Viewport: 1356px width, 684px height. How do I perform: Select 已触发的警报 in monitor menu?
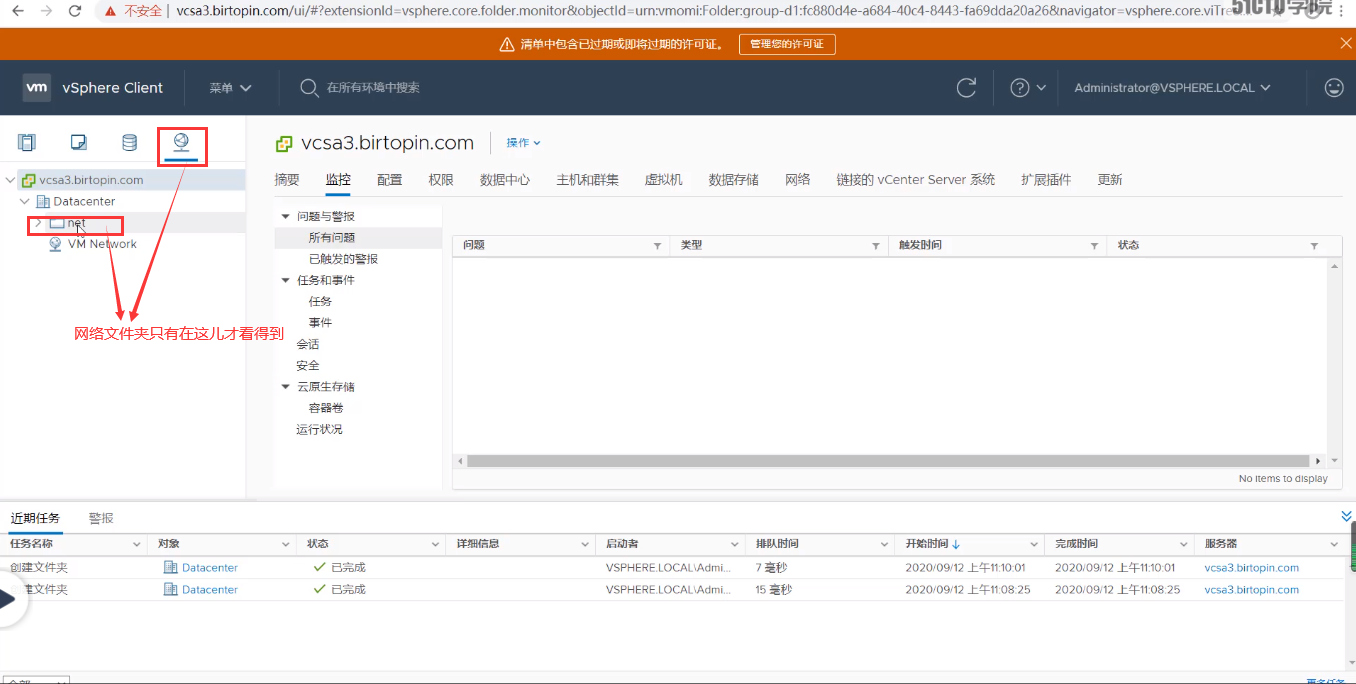343,259
